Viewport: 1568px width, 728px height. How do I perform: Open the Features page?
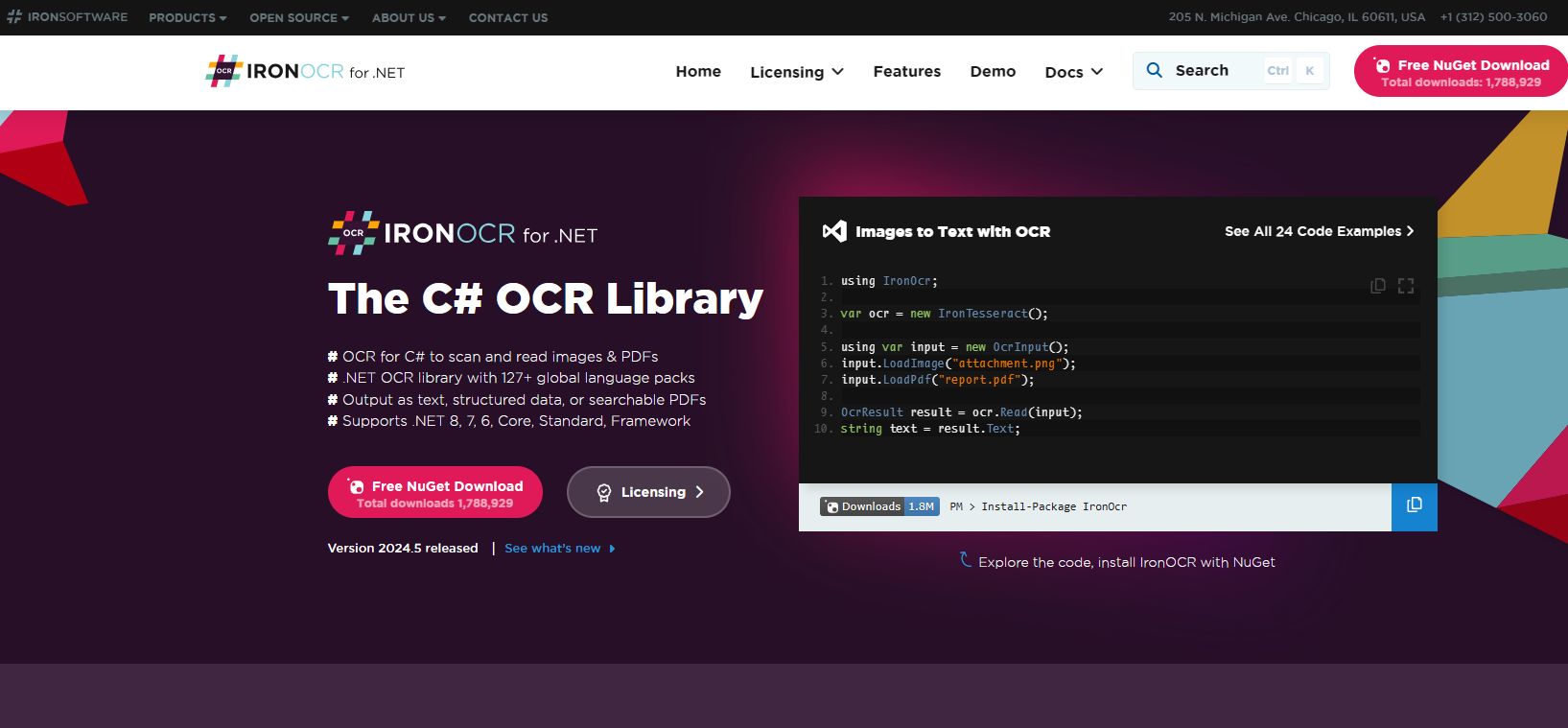[x=907, y=71]
